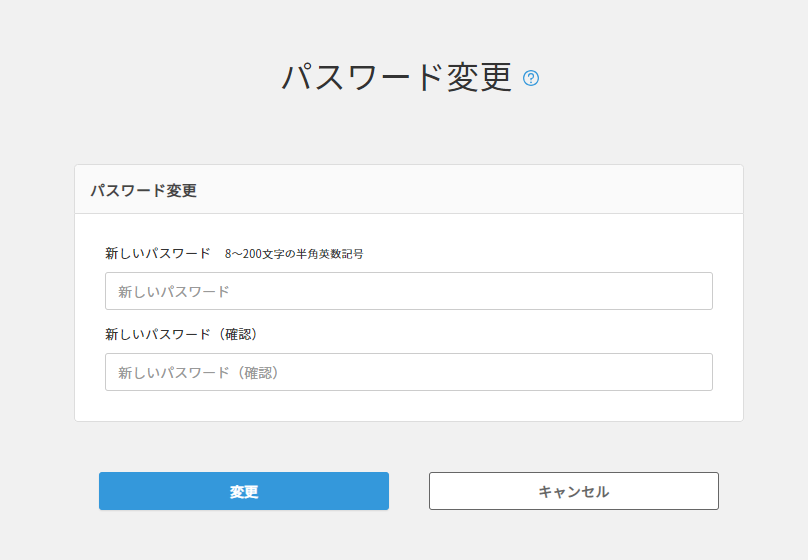Focus the 新しいパスワード input field
Image resolution: width=808 pixels, height=560 pixels.
click(x=409, y=291)
